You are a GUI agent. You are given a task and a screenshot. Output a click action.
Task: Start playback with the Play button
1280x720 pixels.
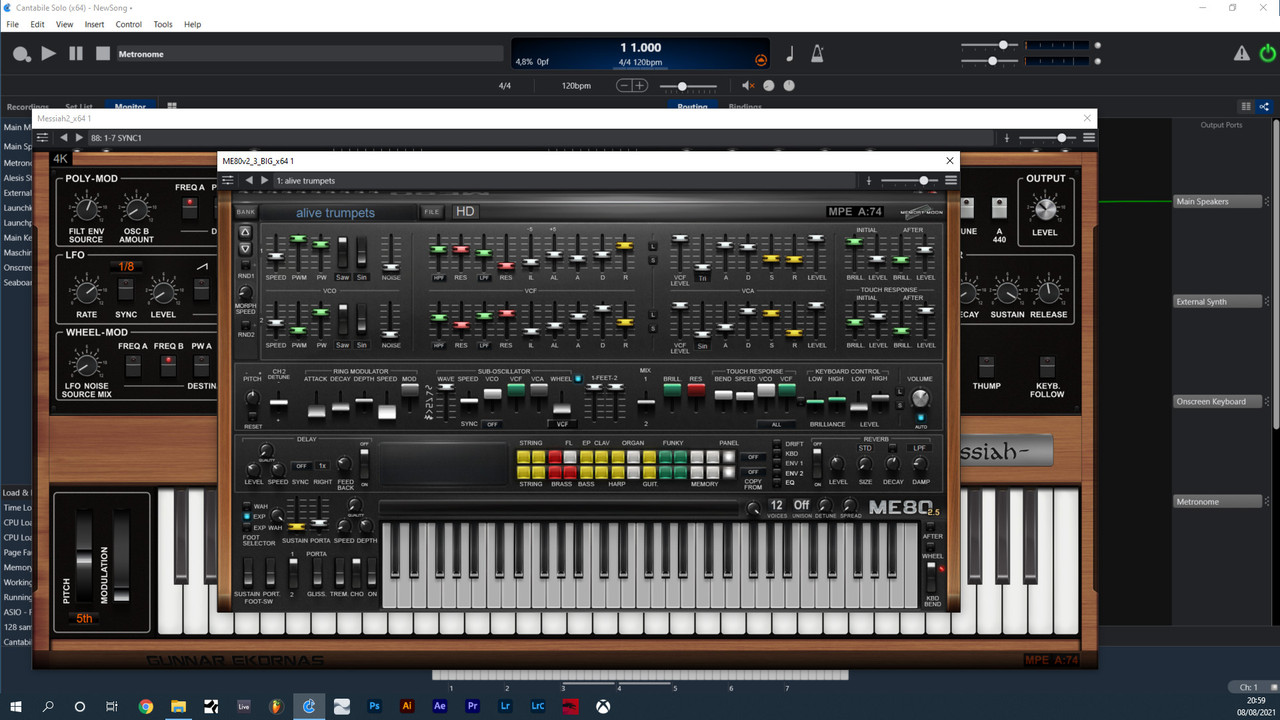[48, 54]
